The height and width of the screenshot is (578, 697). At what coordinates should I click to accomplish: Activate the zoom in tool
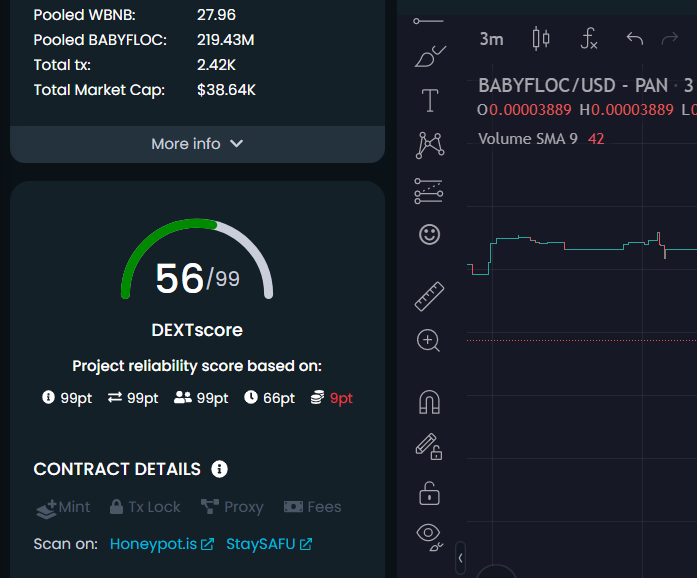[429, 341]
